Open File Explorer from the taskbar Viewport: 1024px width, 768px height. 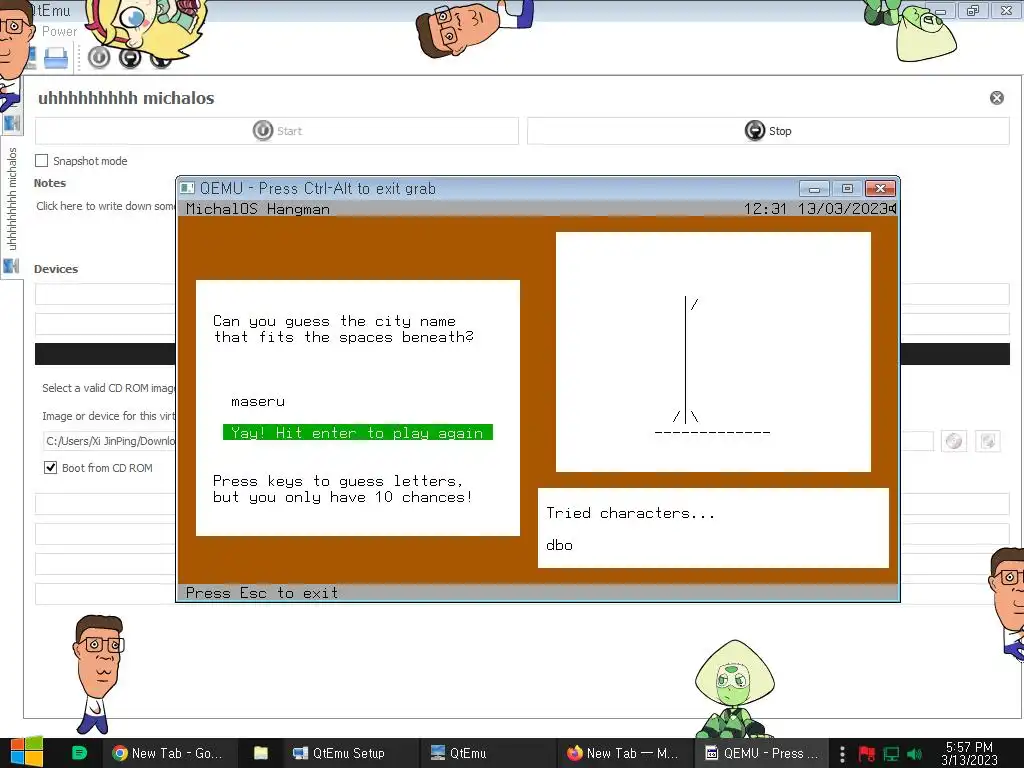261,753
